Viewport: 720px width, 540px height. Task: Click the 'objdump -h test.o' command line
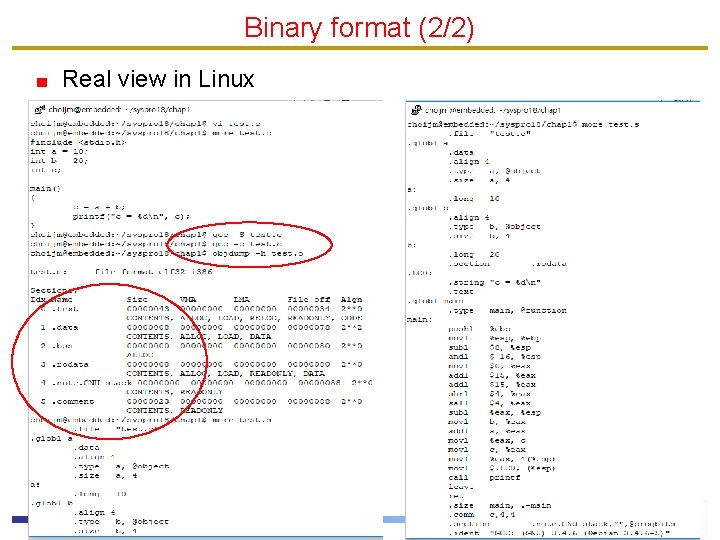[258, 253]
